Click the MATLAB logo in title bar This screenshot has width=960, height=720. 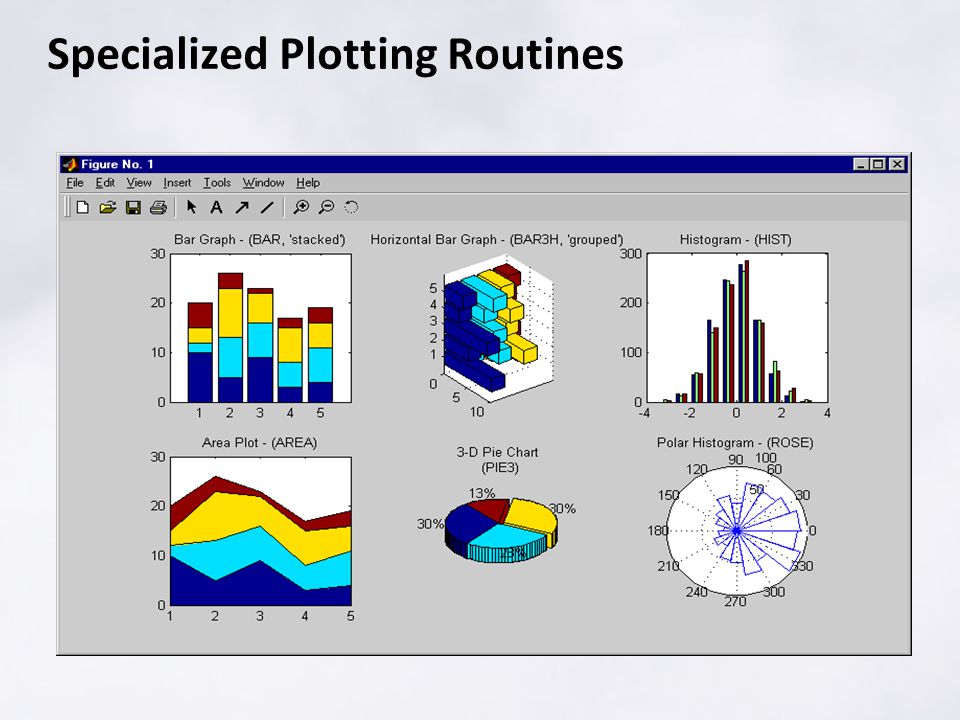click(x=70, y=164)
